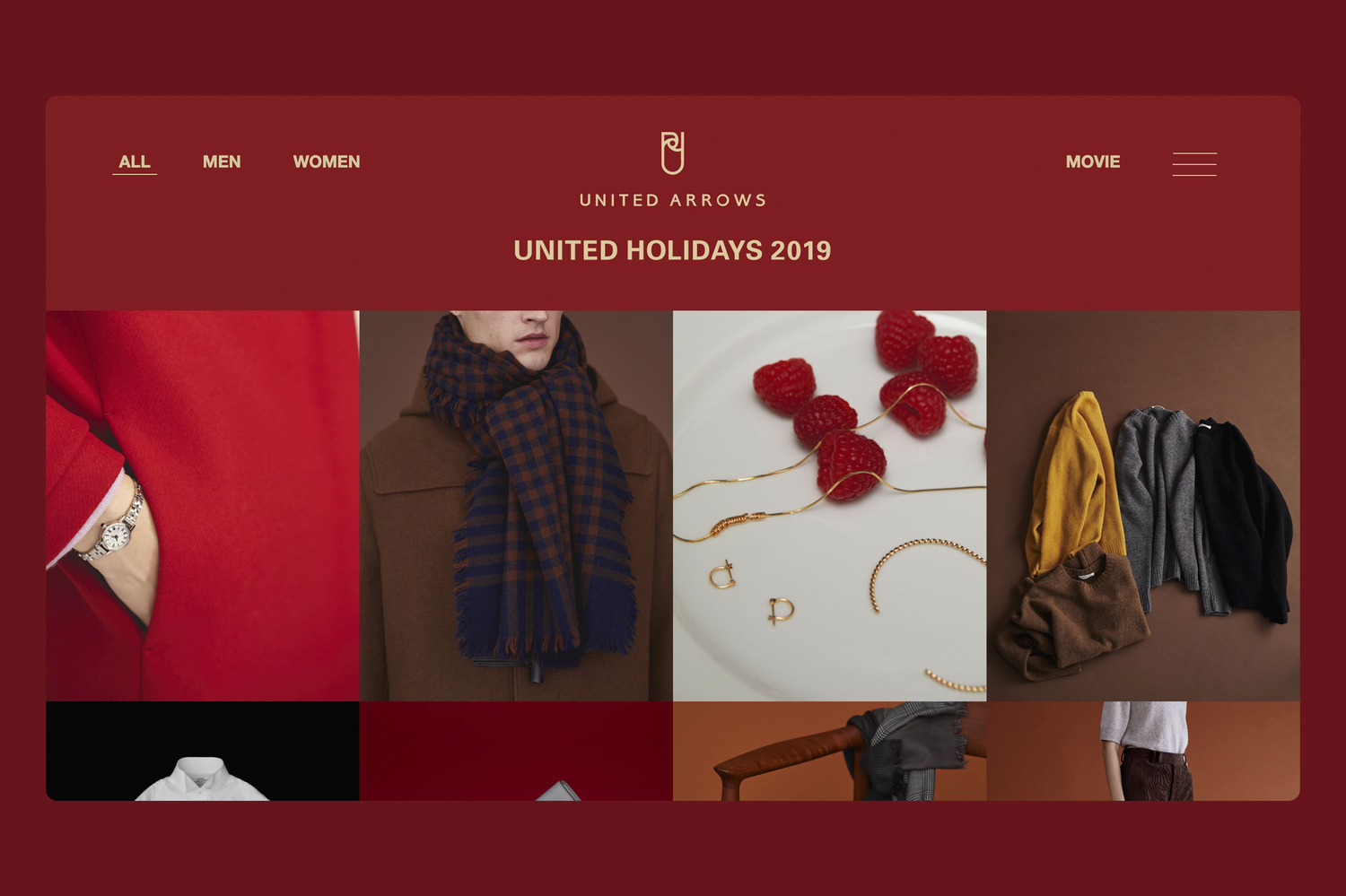Open the MOVIE link
Image resolution: width=1346 pixels, height=896 pixels.
tap(1093, 161)
